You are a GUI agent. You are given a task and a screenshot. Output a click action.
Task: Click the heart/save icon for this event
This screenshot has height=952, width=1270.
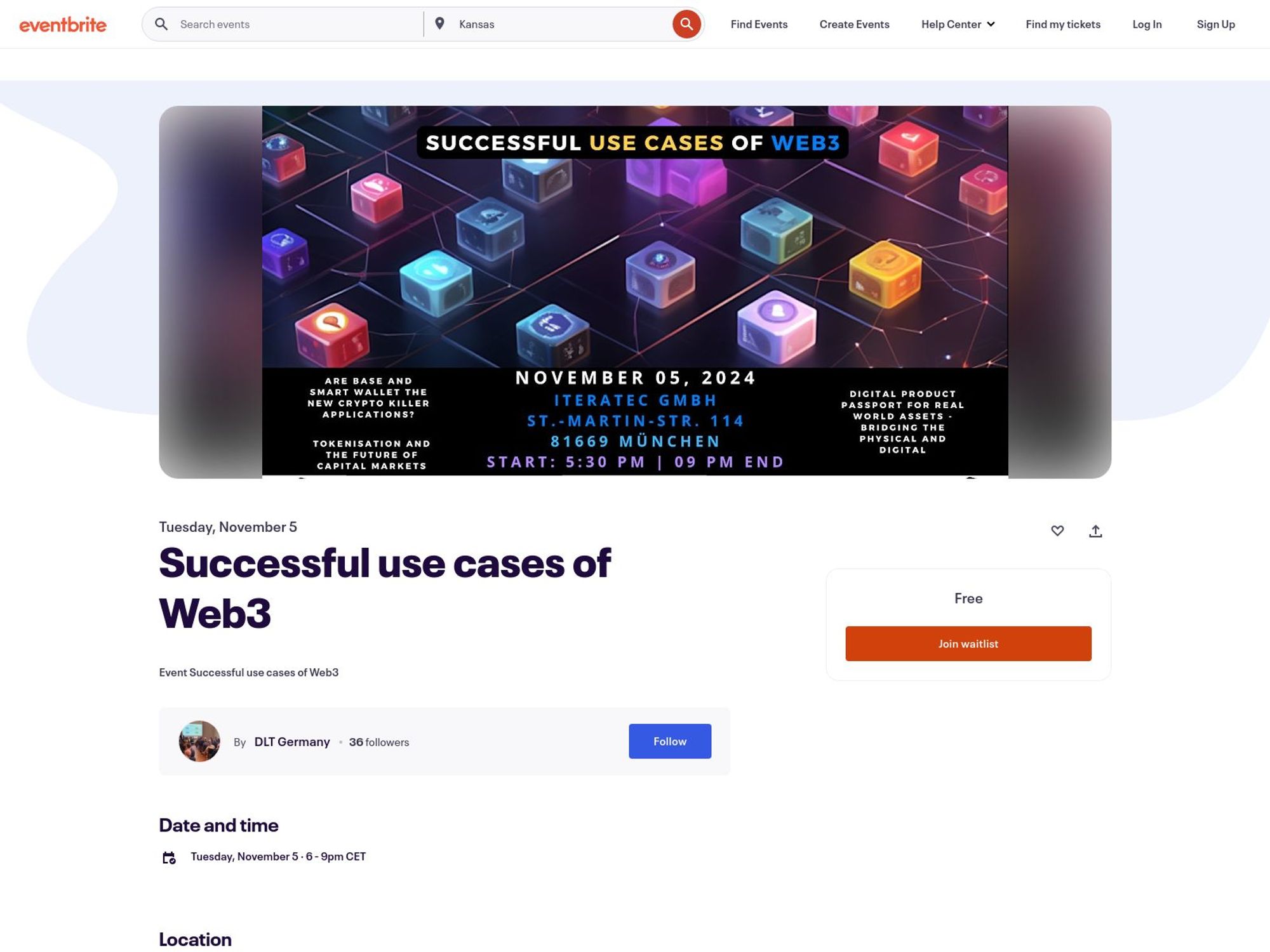click(1057, 530)
